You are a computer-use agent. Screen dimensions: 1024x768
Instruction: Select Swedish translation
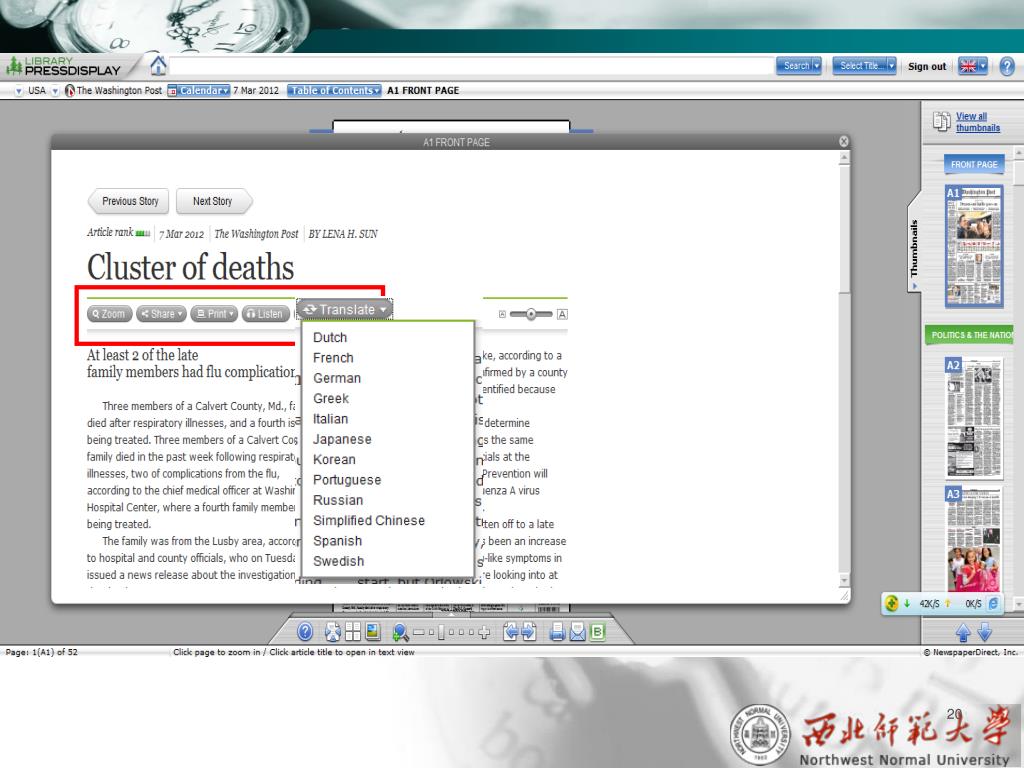click(x=338, y=561)
